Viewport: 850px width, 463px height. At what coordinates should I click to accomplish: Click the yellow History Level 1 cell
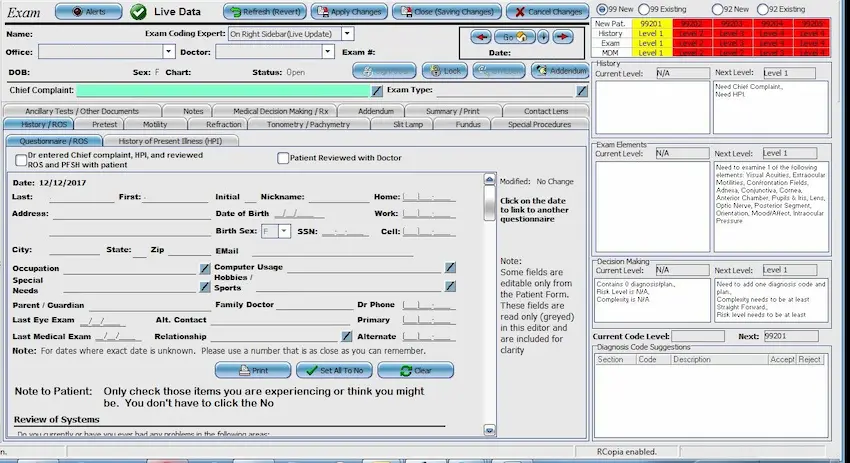coord(651,34)
